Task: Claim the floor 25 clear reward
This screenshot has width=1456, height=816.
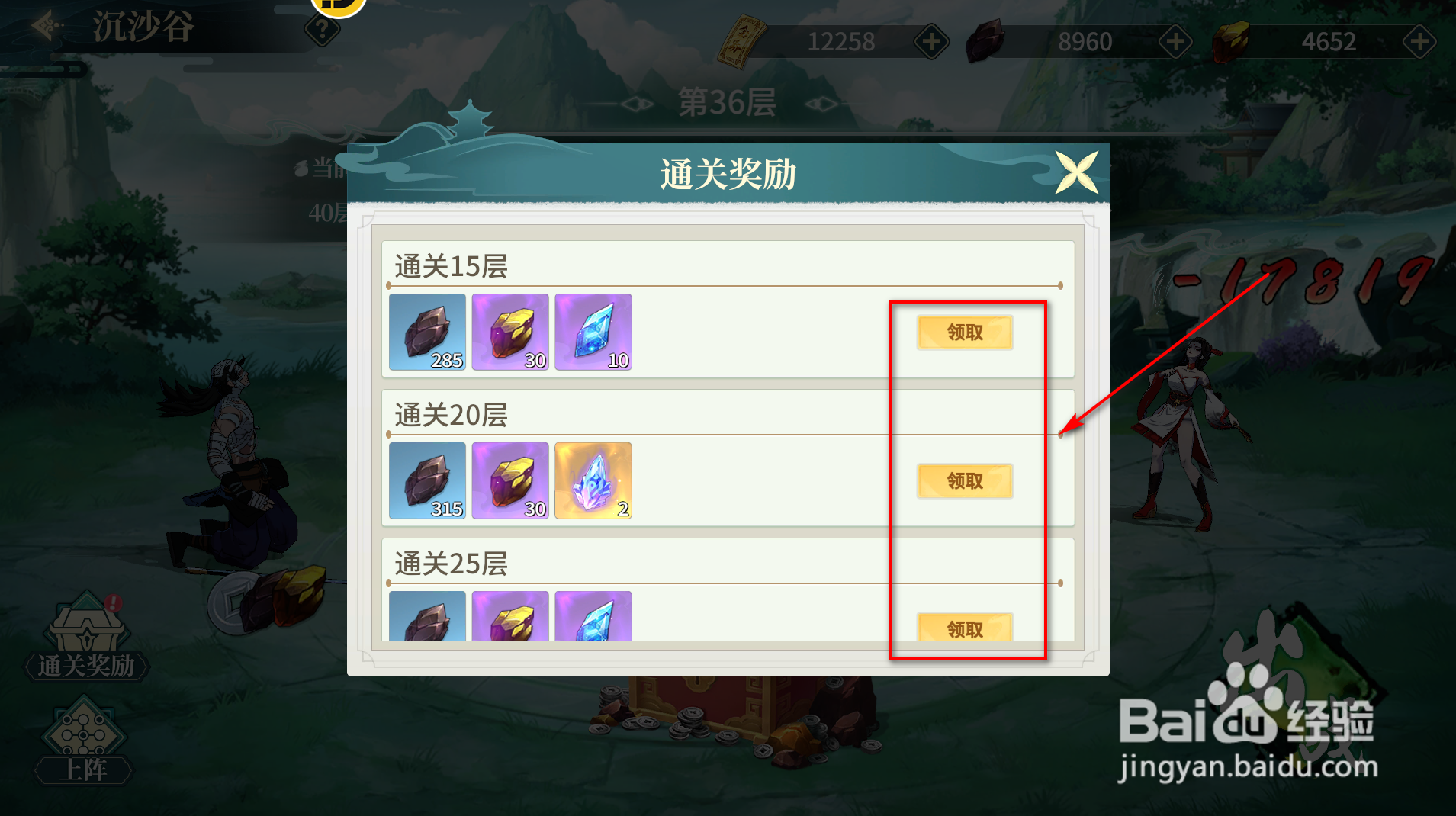Action: [x=965, y=628]
